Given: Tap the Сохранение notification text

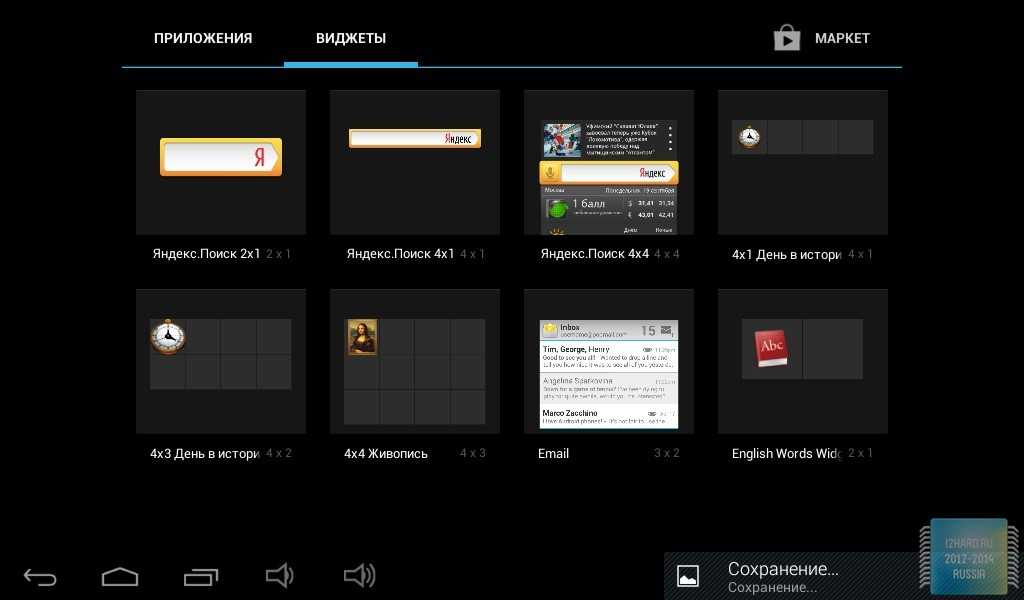Looking at the screenshot, I should pyautogui.click(x=783, y=570).
